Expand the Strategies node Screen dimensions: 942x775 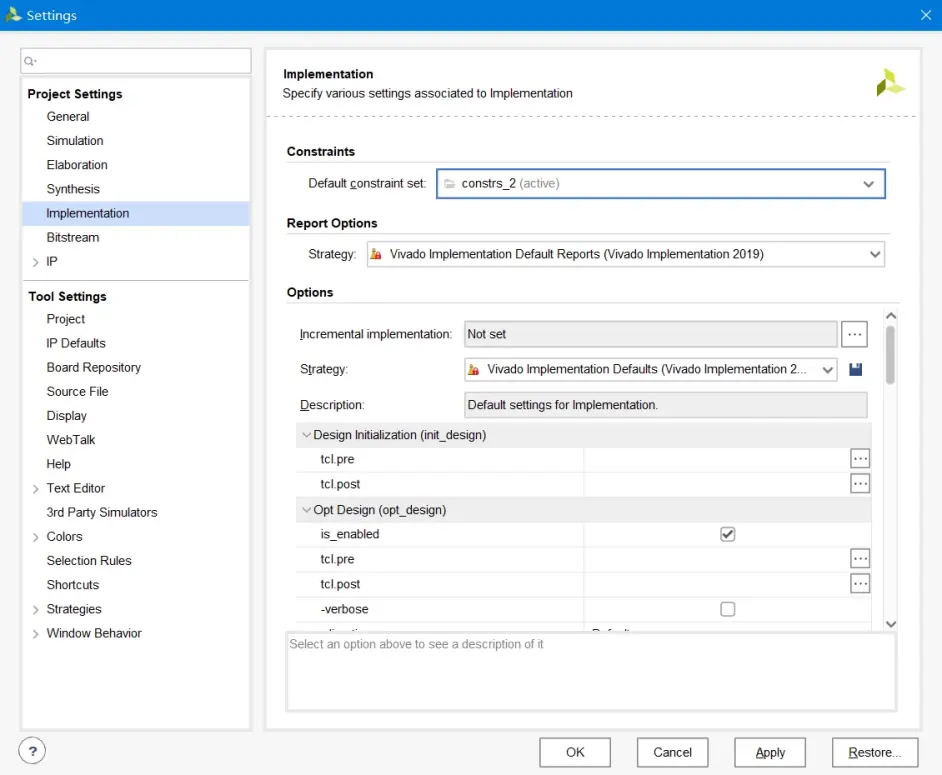35,609
